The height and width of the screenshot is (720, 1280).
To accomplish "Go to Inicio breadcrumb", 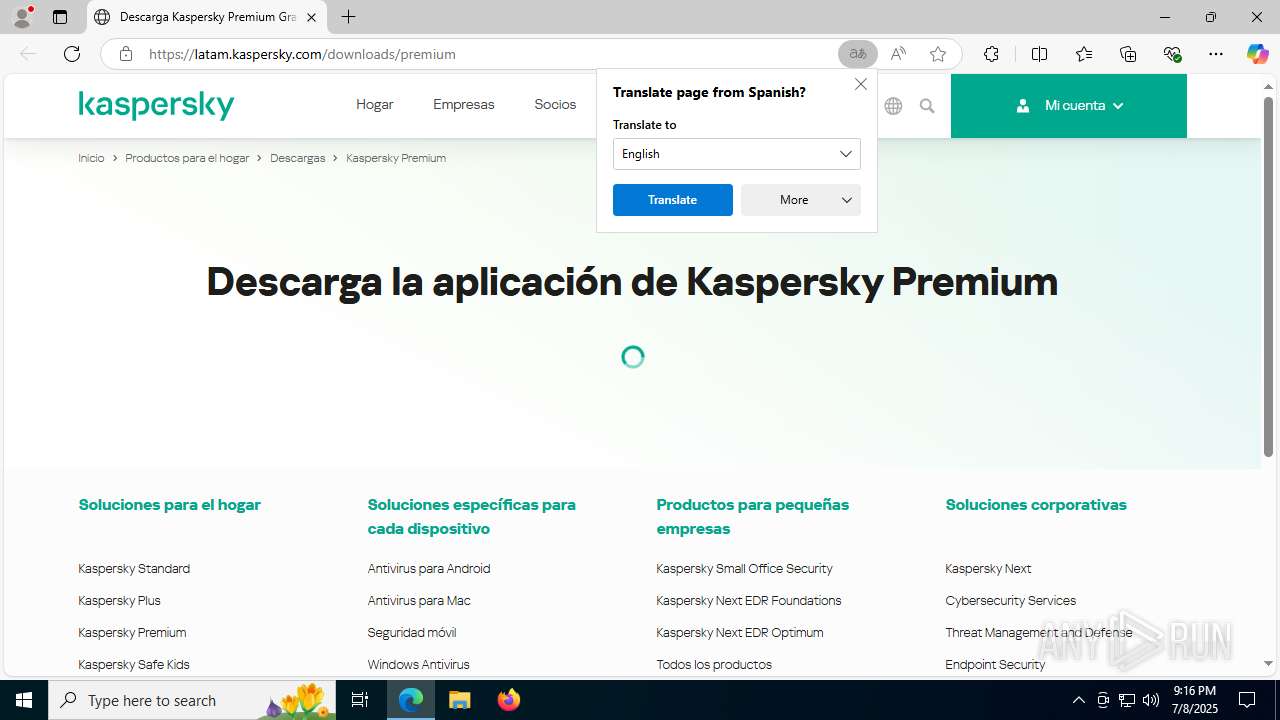I will click(91, 158).
